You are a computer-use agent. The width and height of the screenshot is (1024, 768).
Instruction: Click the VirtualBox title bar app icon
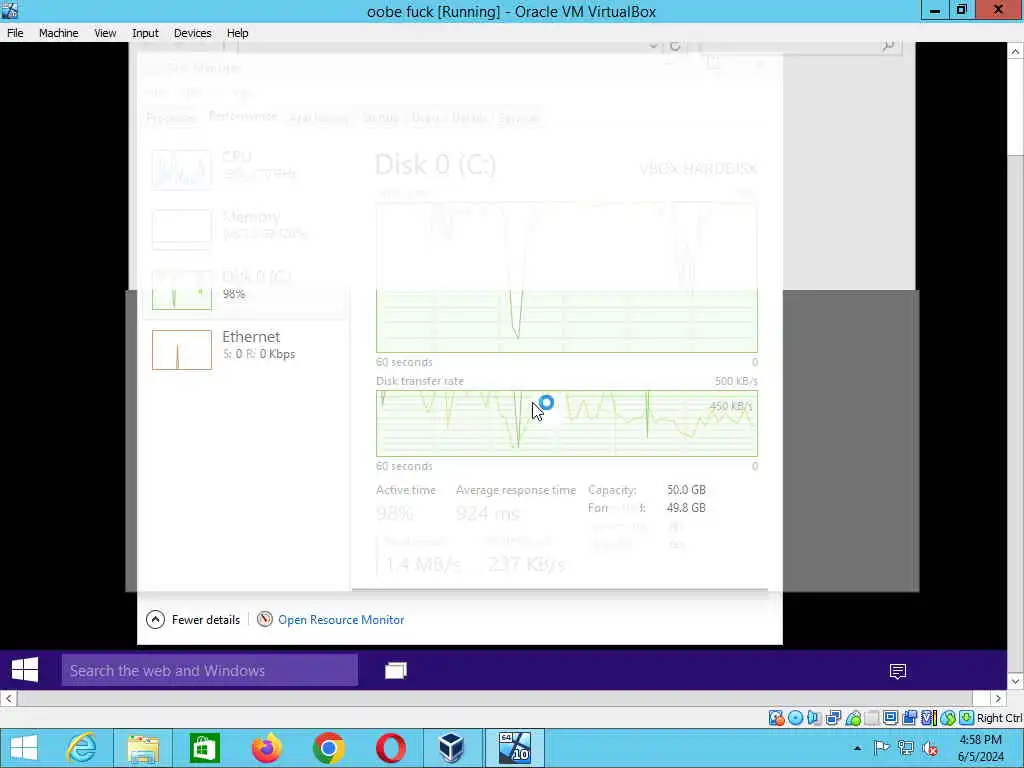(x=10, y=10)
